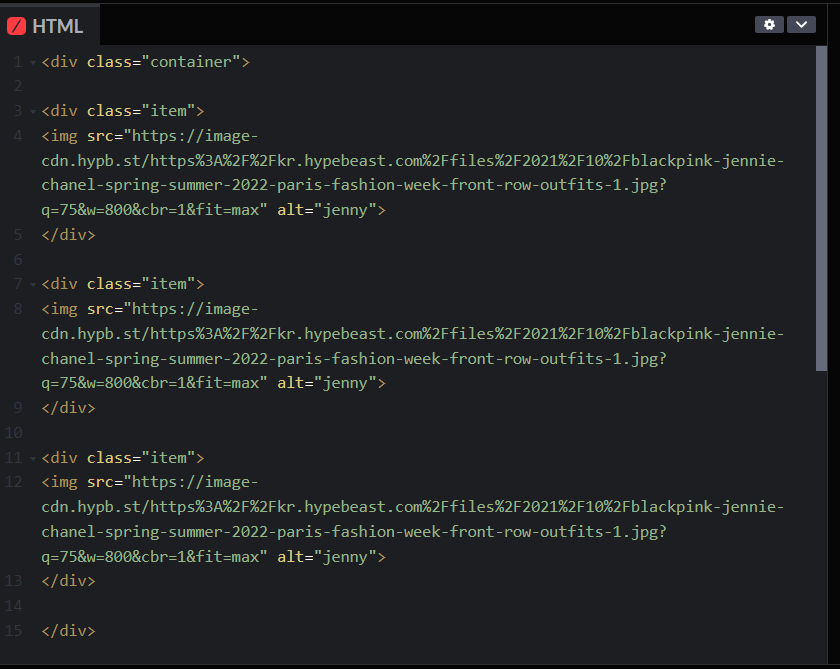Click line number 2 in gutter
This screenshot has width=840, height=669.
[18, 86]
